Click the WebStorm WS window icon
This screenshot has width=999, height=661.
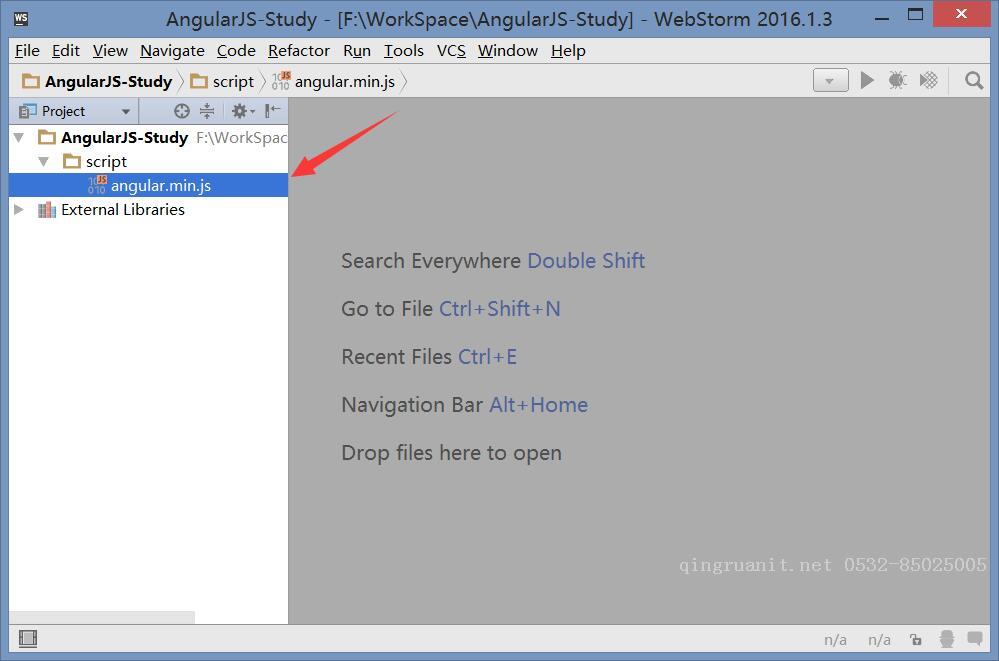pyautogui.click(x=21, y=18)
